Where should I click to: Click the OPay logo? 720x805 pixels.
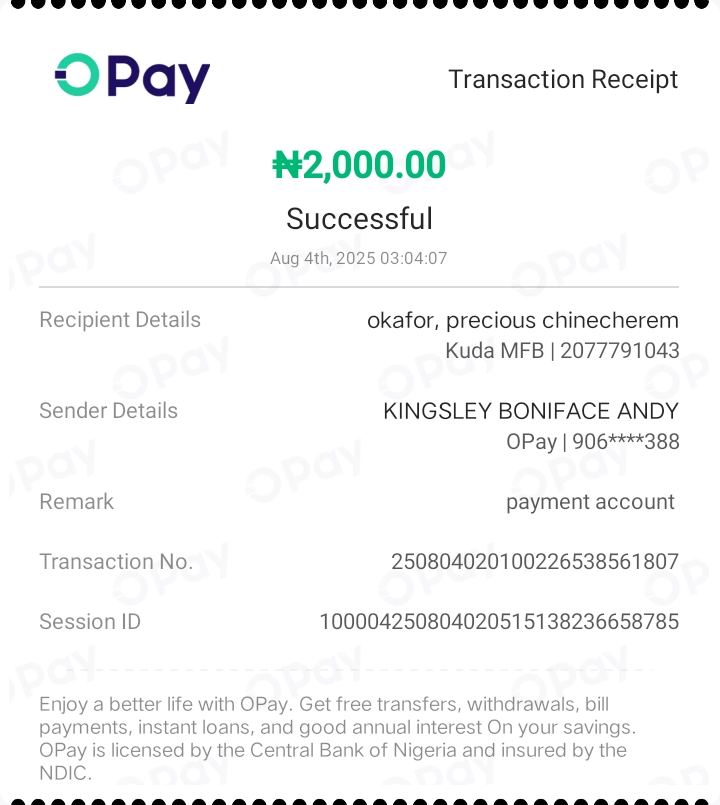tap(132, 77)
